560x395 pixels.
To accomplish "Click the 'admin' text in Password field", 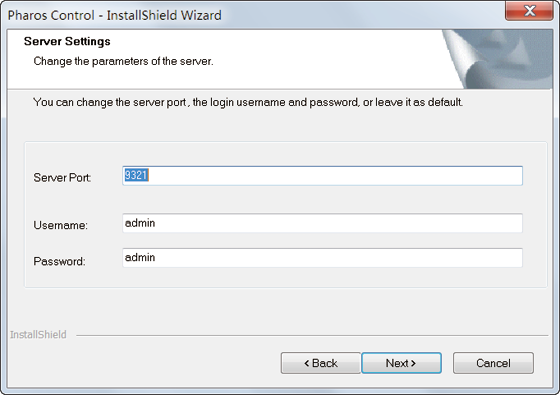I will pyautogui.click(x=140, y=258).
